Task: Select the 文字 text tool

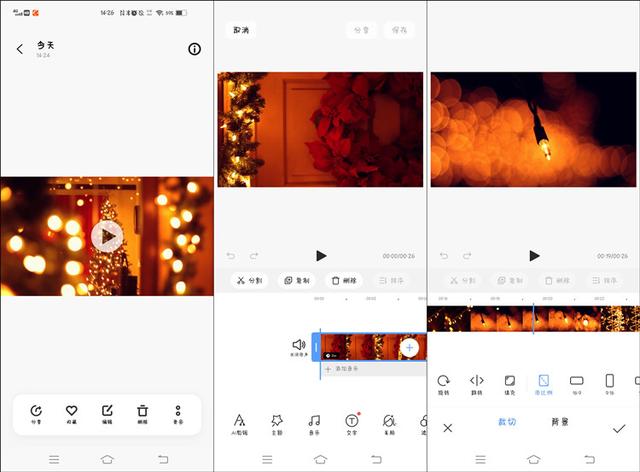Action: (352, 423)
